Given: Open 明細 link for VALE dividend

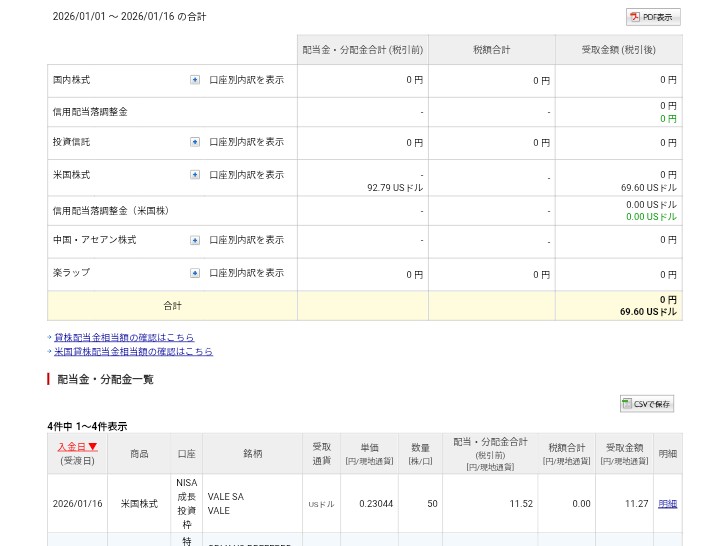Looking at the screenshot, I should pyautogui.click(x=667, y=504).
